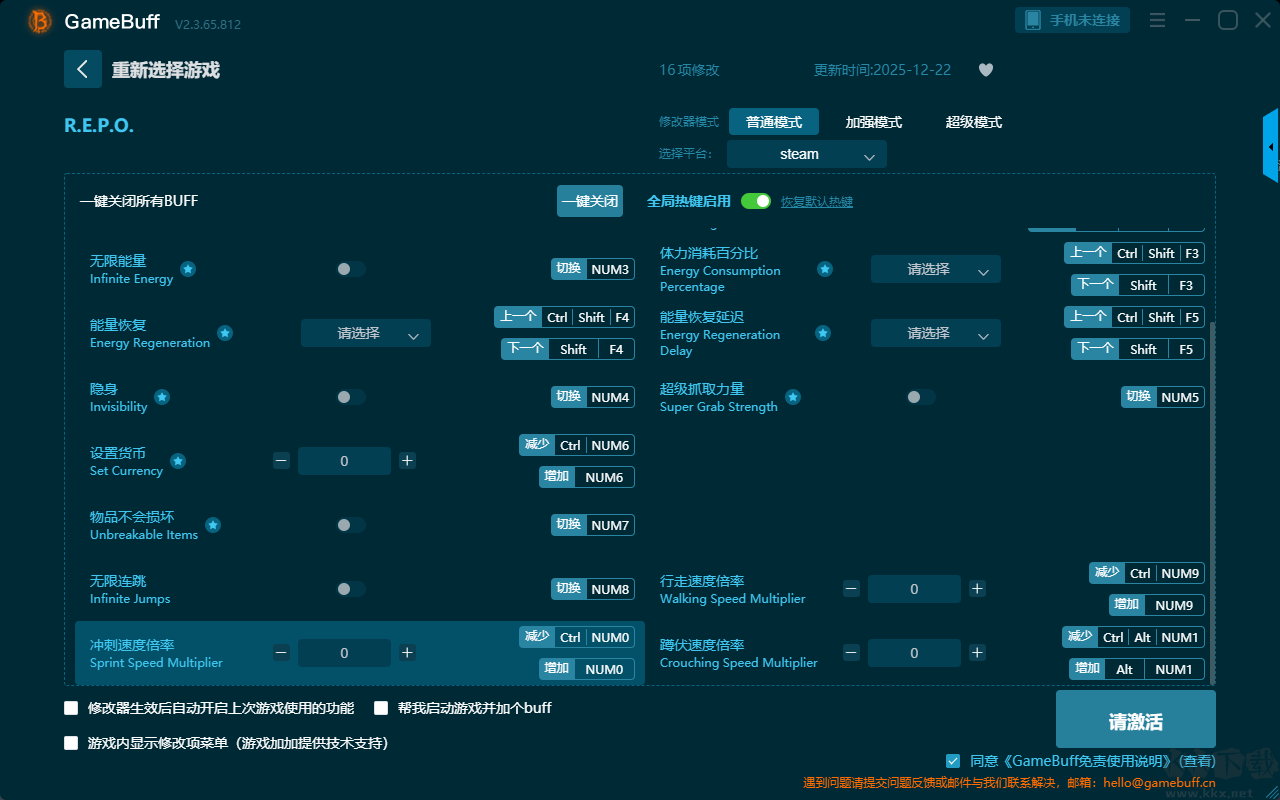Click the NUM7 hotkey for Unbreakable Items
Viewport: 1280px width, 800px height.
[x=593, y=525]
